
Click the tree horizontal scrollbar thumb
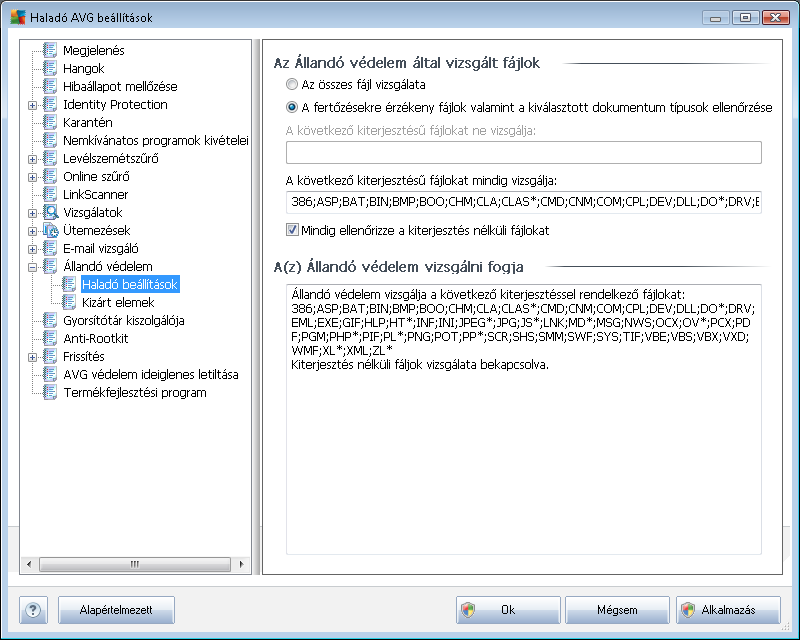point(135,564)
